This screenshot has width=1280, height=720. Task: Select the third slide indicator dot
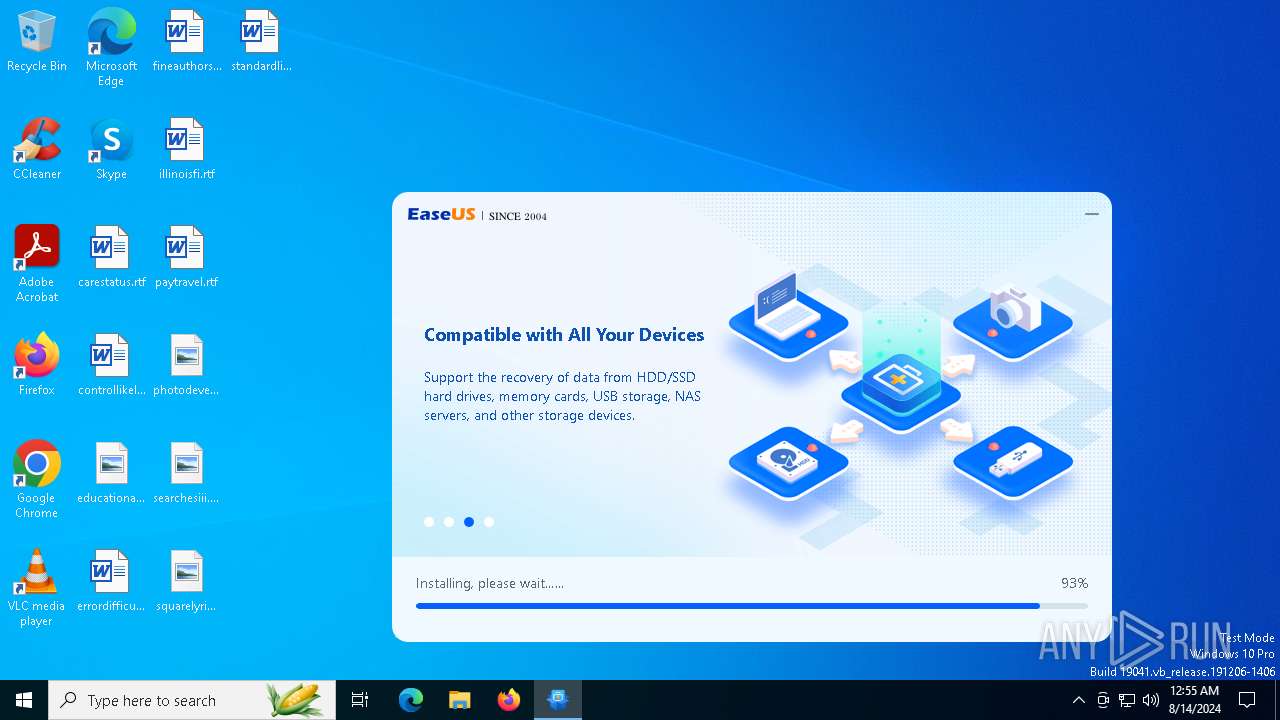(469, 522)
